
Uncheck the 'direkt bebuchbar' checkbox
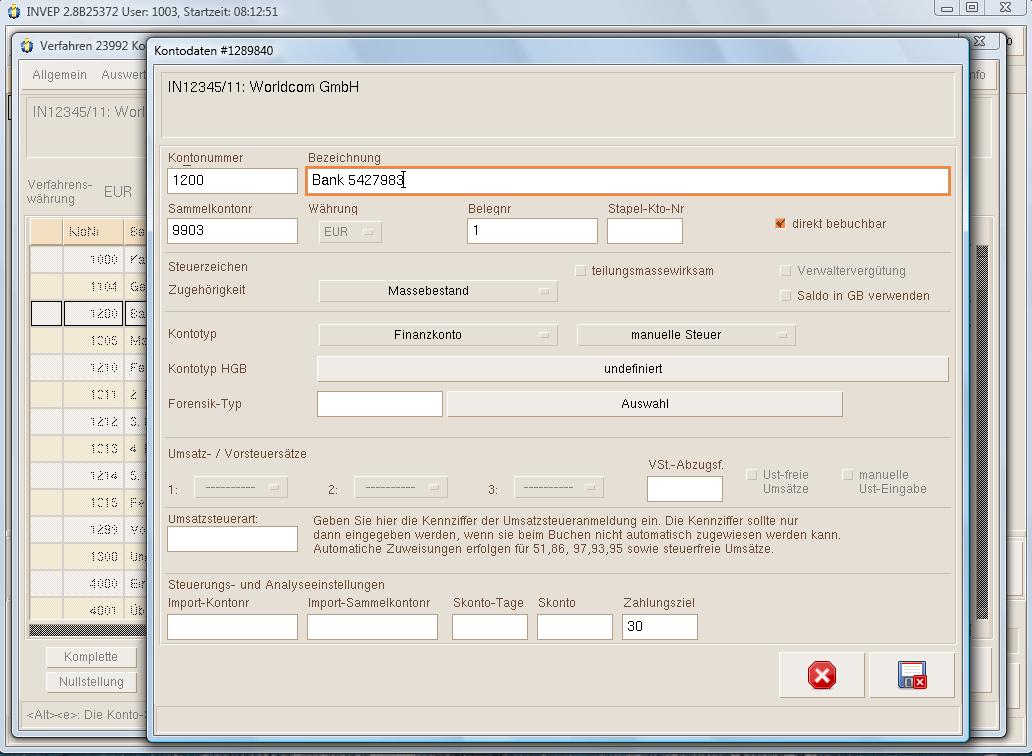[780, 224]
